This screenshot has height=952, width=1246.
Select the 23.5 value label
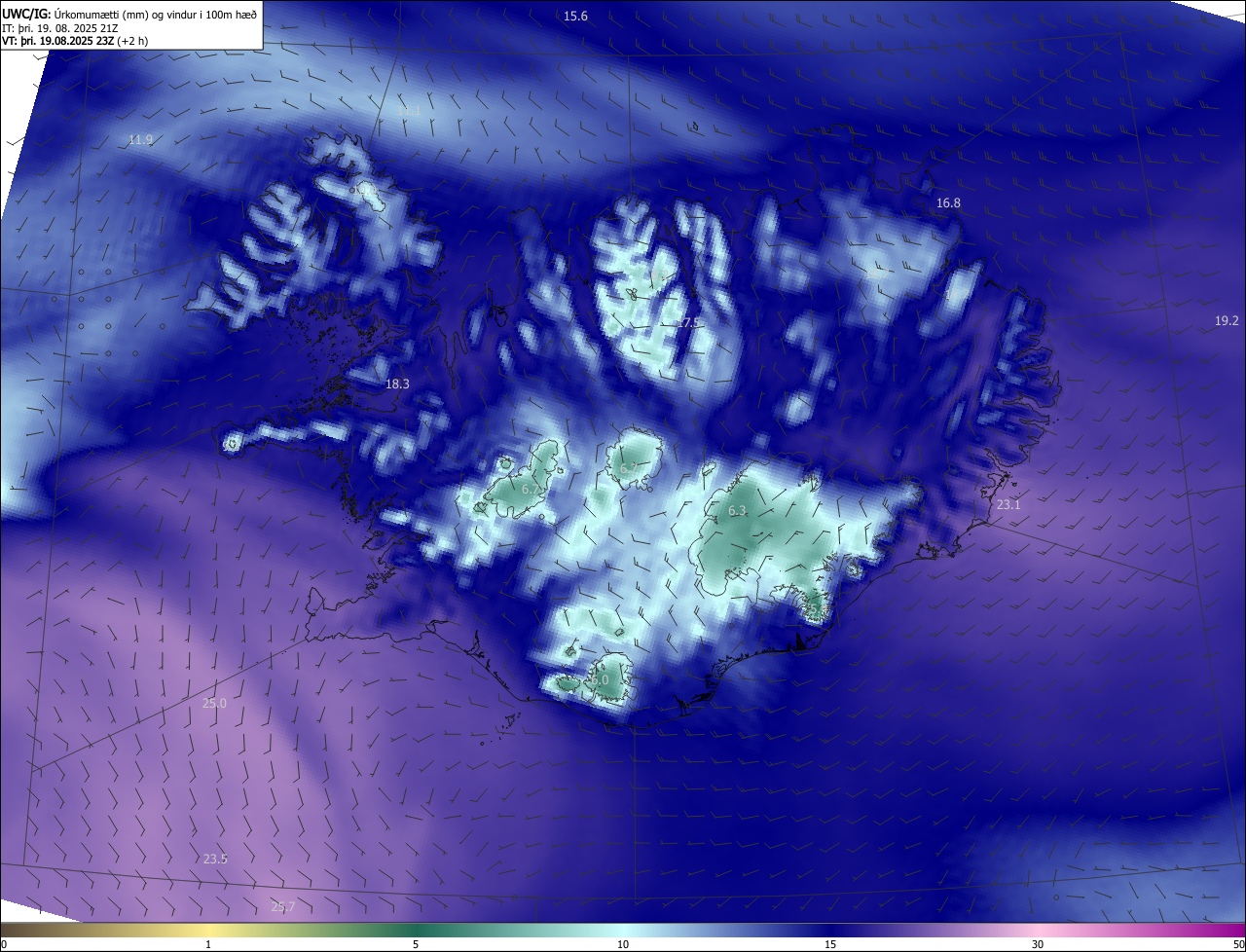pos(215,860)
